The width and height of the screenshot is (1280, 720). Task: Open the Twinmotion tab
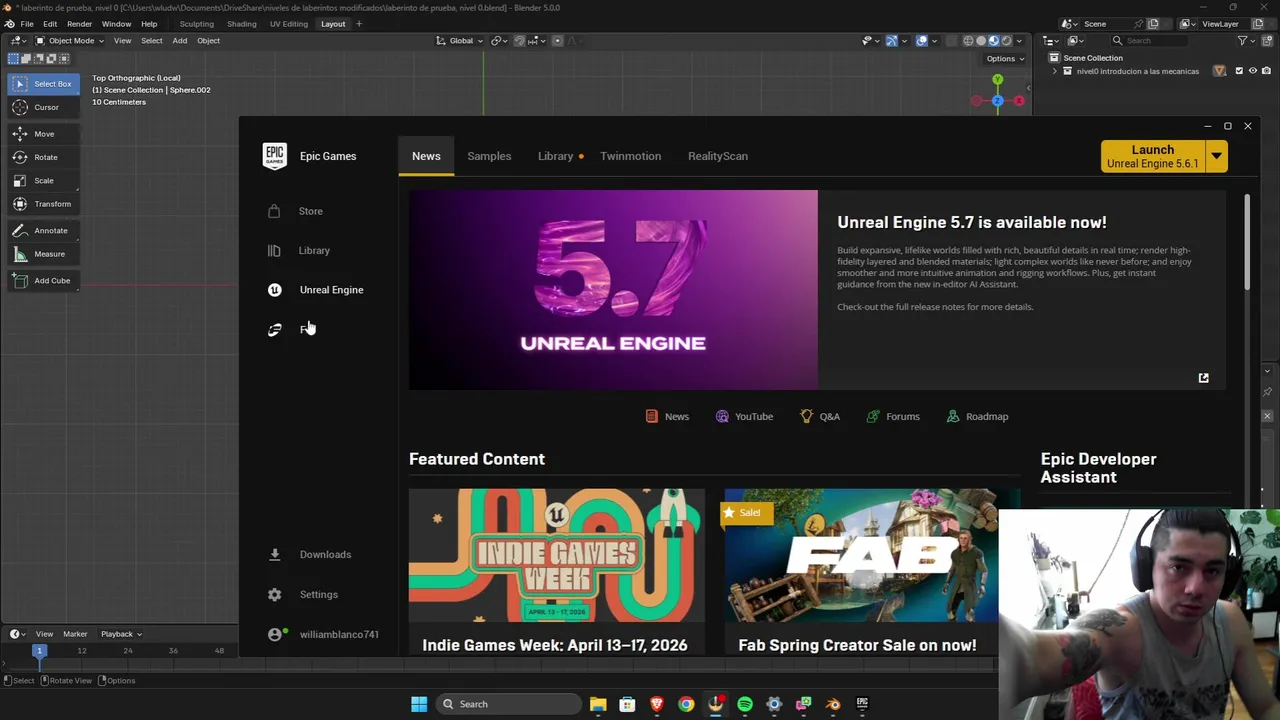click(x=630, y=156)
